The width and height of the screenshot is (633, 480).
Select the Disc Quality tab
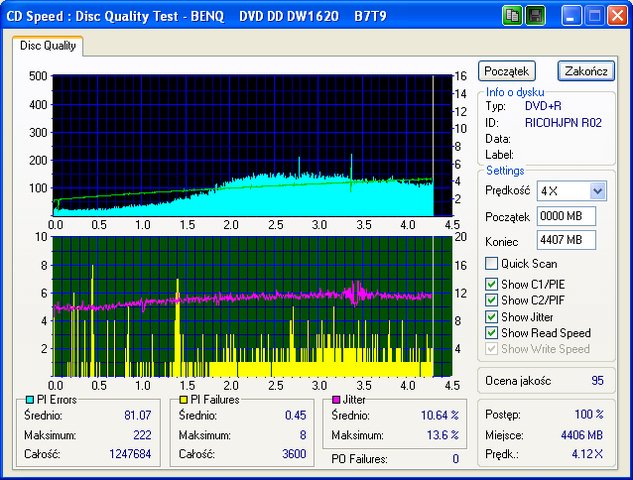pos(48,46)
